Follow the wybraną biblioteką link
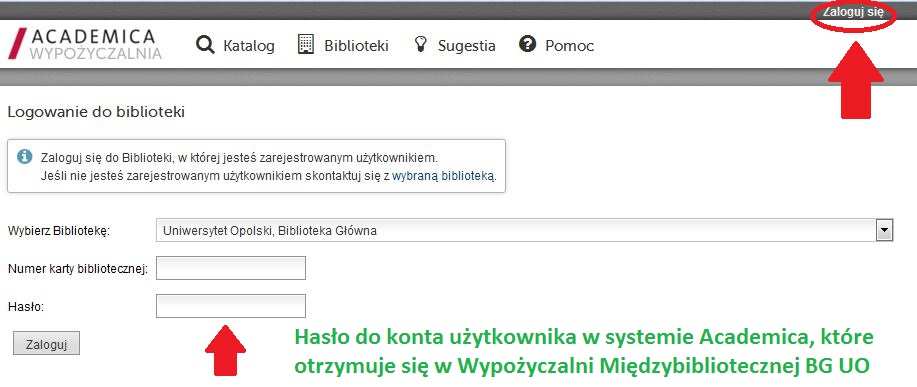The height and width of the screenshot is (387, 917). pos(443,175)
